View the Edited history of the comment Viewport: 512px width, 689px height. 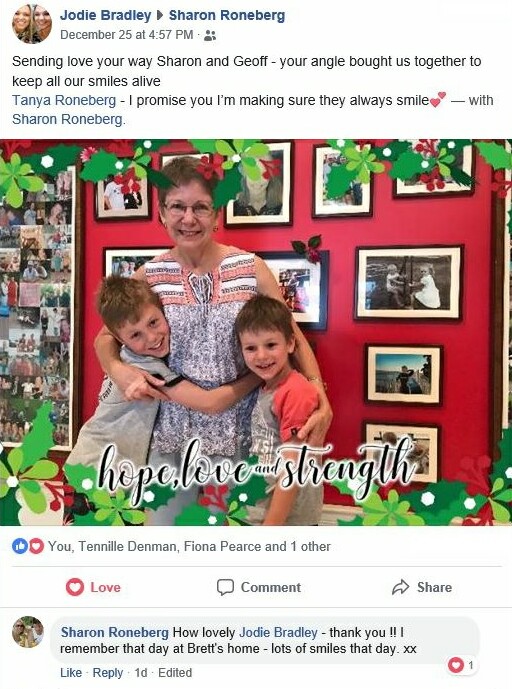(175, 673)
